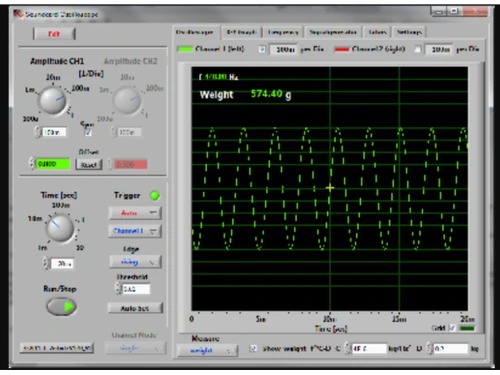500x375 pixels.
Task: Click the CH2 amplitude value field
Action: click(x=130, y=132)
